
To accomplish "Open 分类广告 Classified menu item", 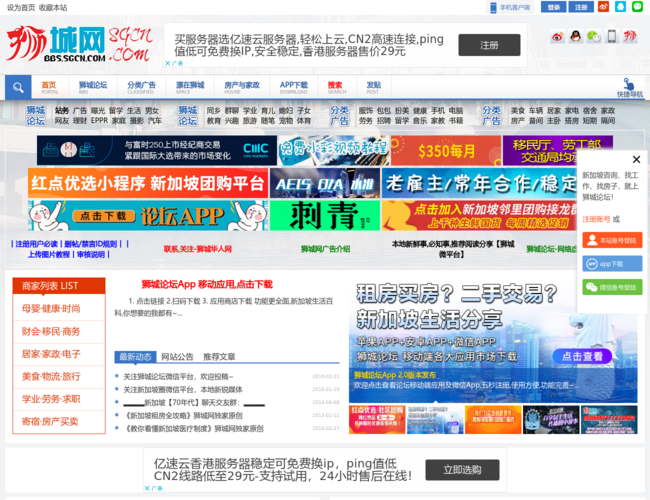I will tap(141, 87).
